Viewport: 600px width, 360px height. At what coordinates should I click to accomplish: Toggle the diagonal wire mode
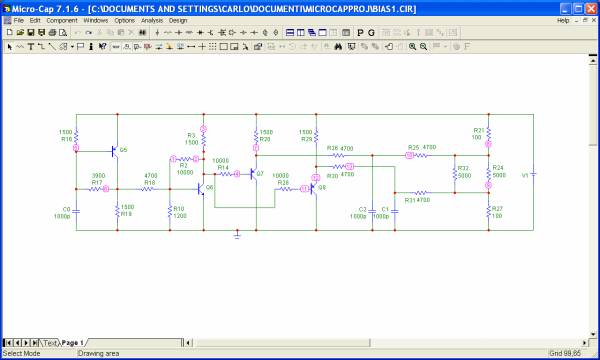coord(52,47)
